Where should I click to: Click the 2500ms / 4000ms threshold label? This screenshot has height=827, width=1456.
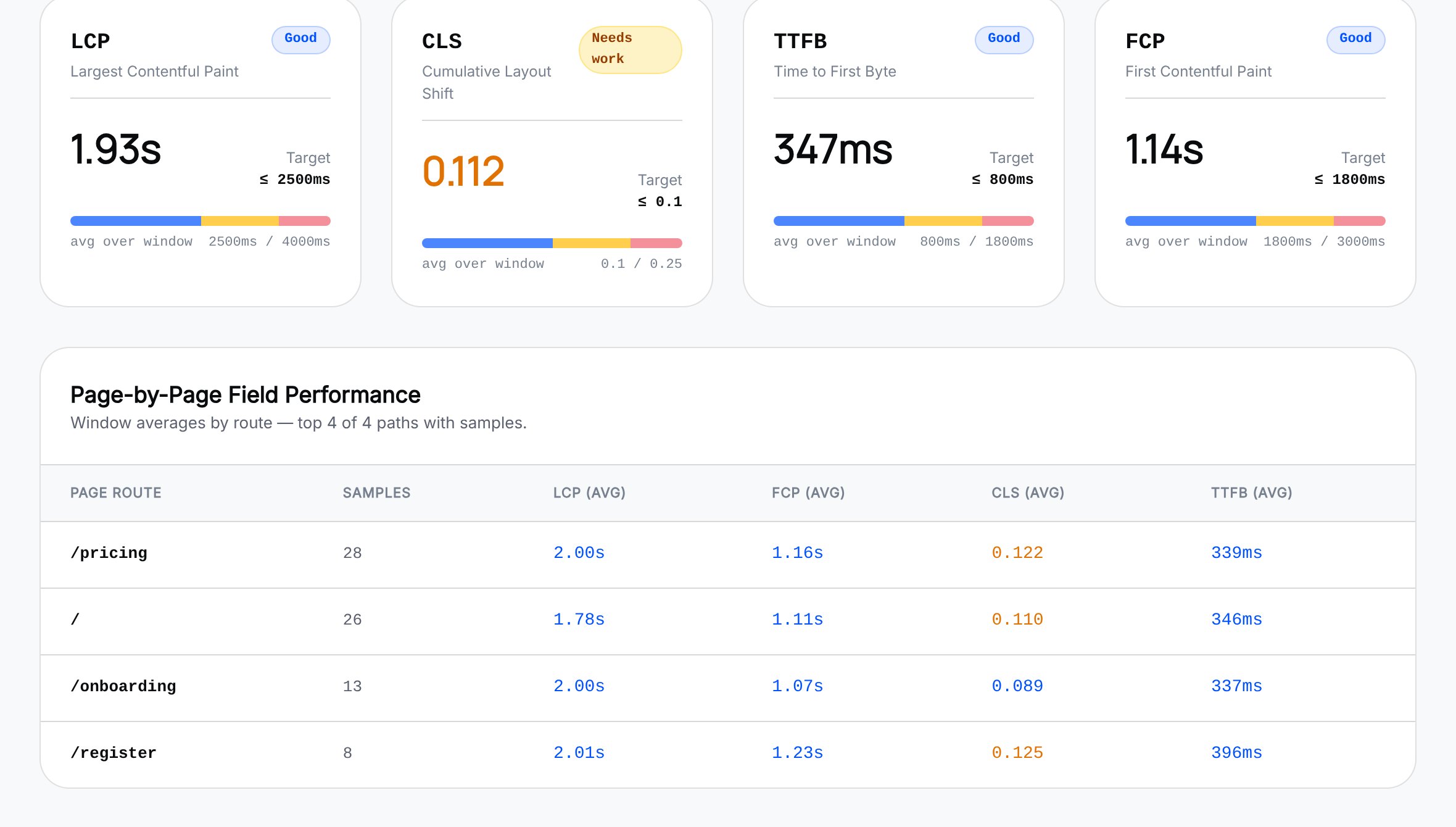pyautogui.click(x=270, y=241)
